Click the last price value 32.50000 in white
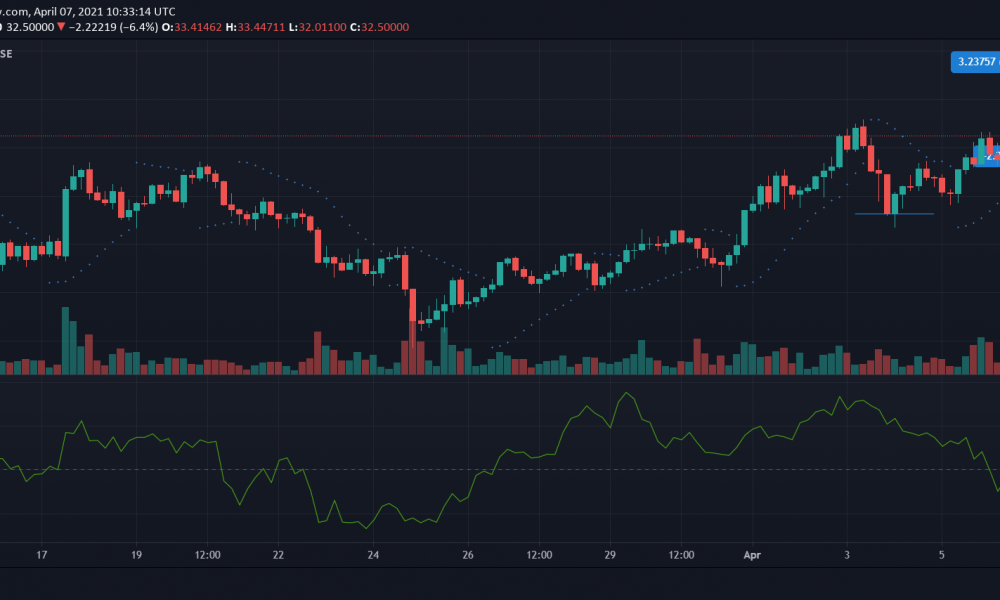 [30, 27]
